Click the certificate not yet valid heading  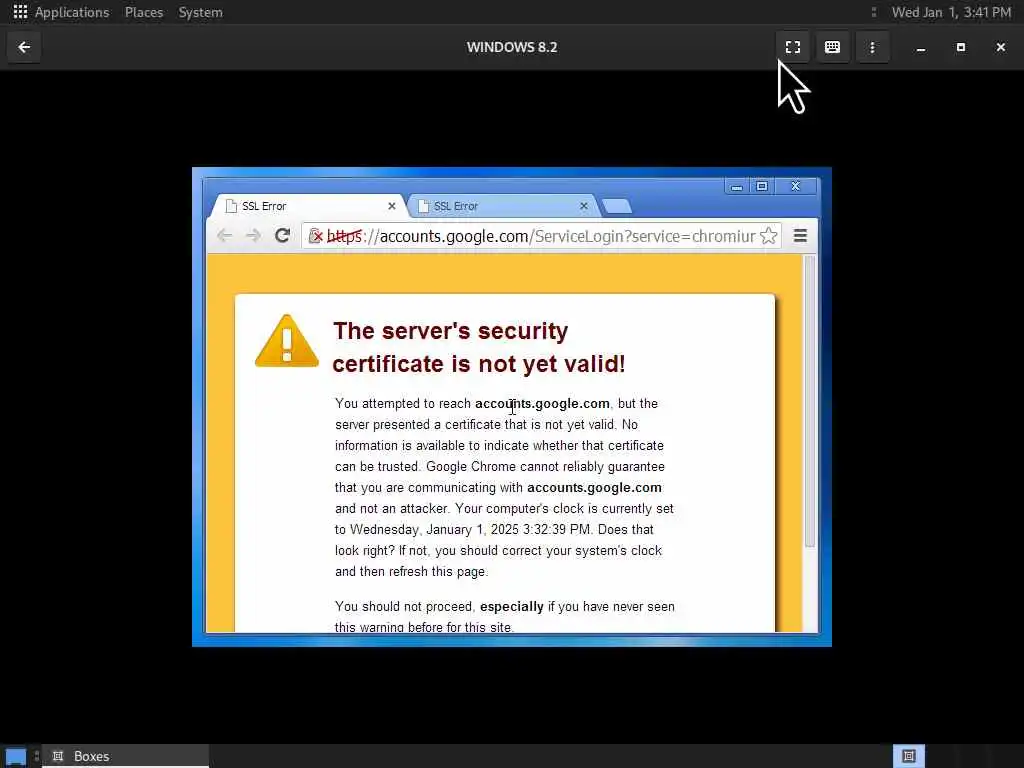[x=479, y=347]
